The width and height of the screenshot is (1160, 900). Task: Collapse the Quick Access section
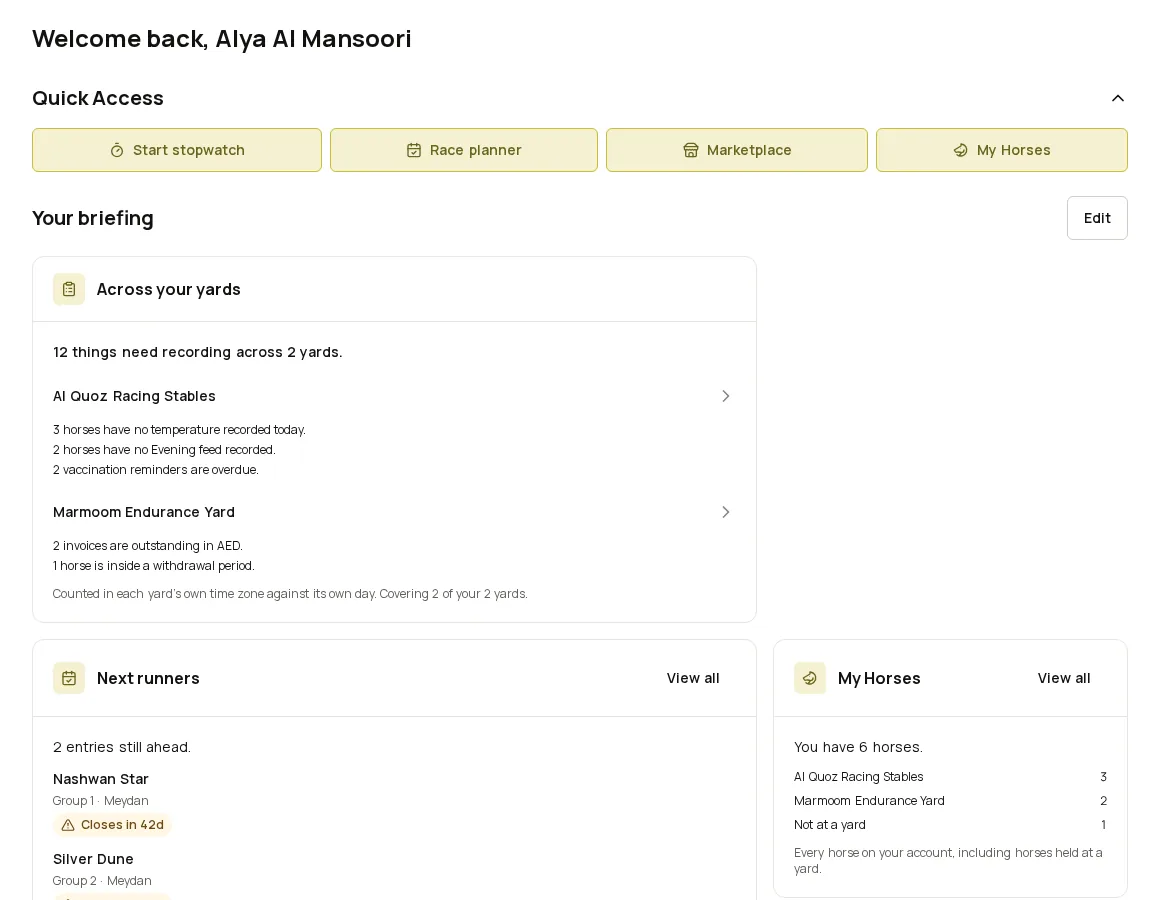(1118, 98)
